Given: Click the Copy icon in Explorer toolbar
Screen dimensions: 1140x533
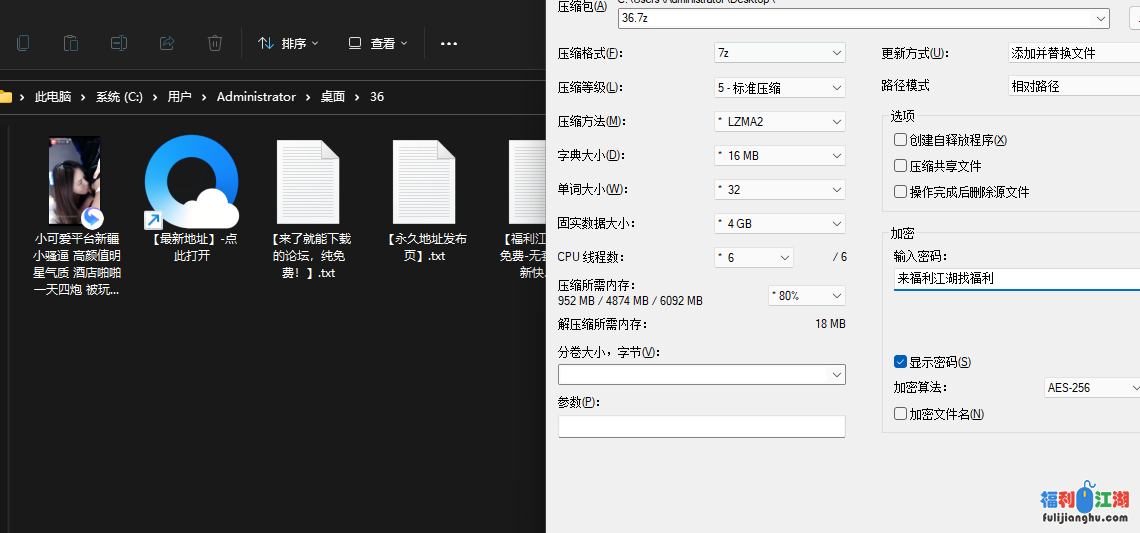Looking at the screenshot, I should 23,43.
